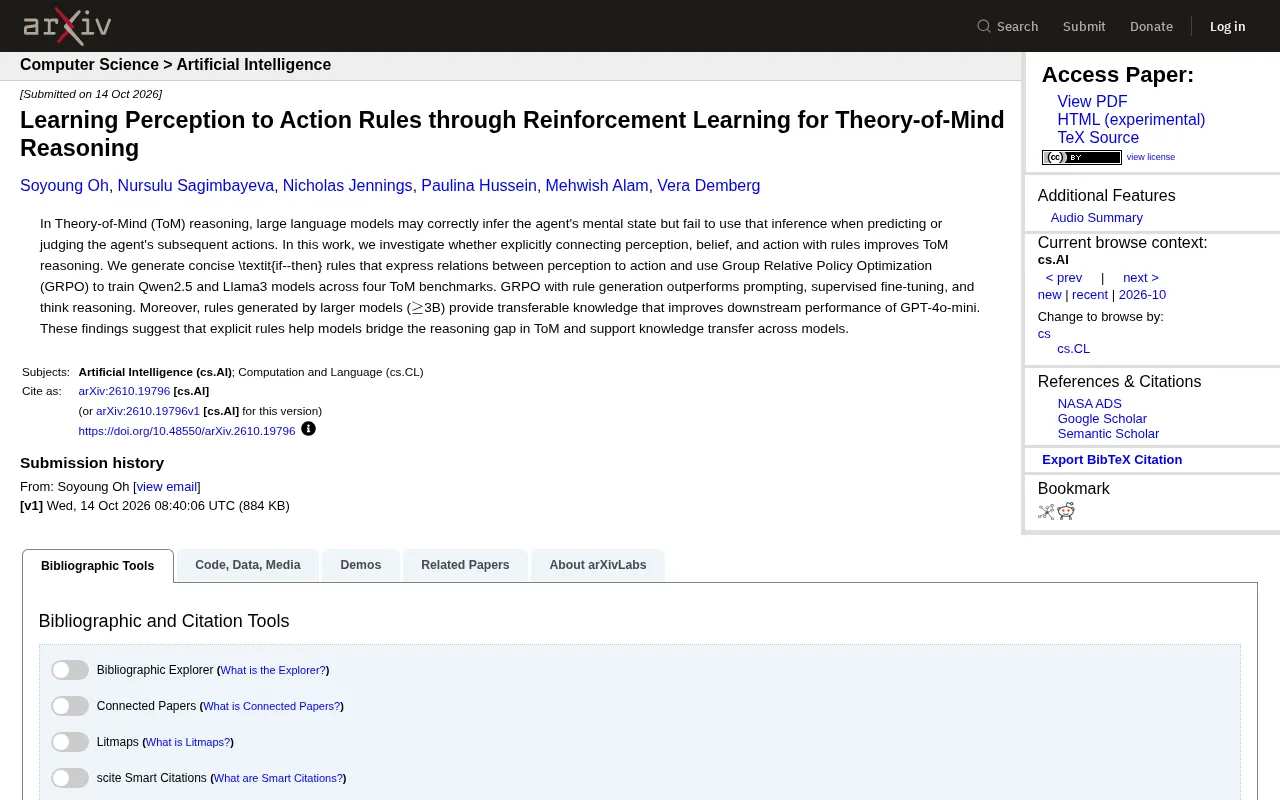Open the Audio Summary link

1096,218
